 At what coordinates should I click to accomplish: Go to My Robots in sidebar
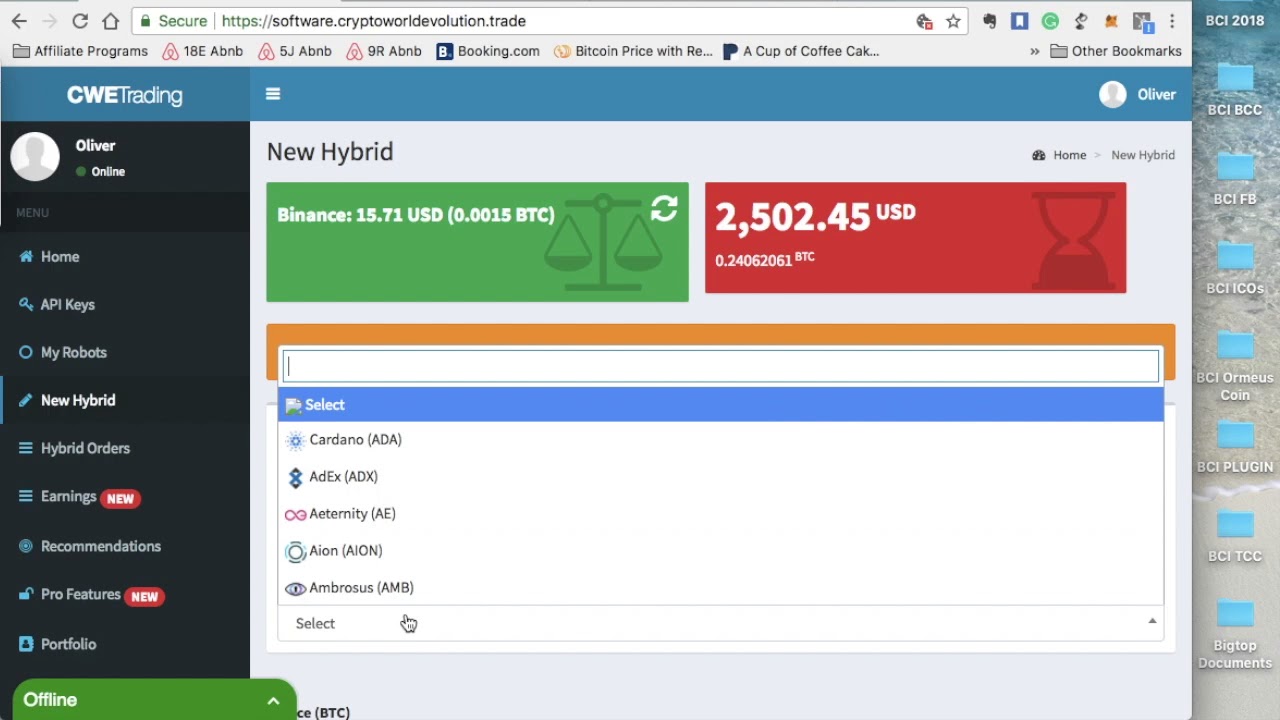pos(125,353)
